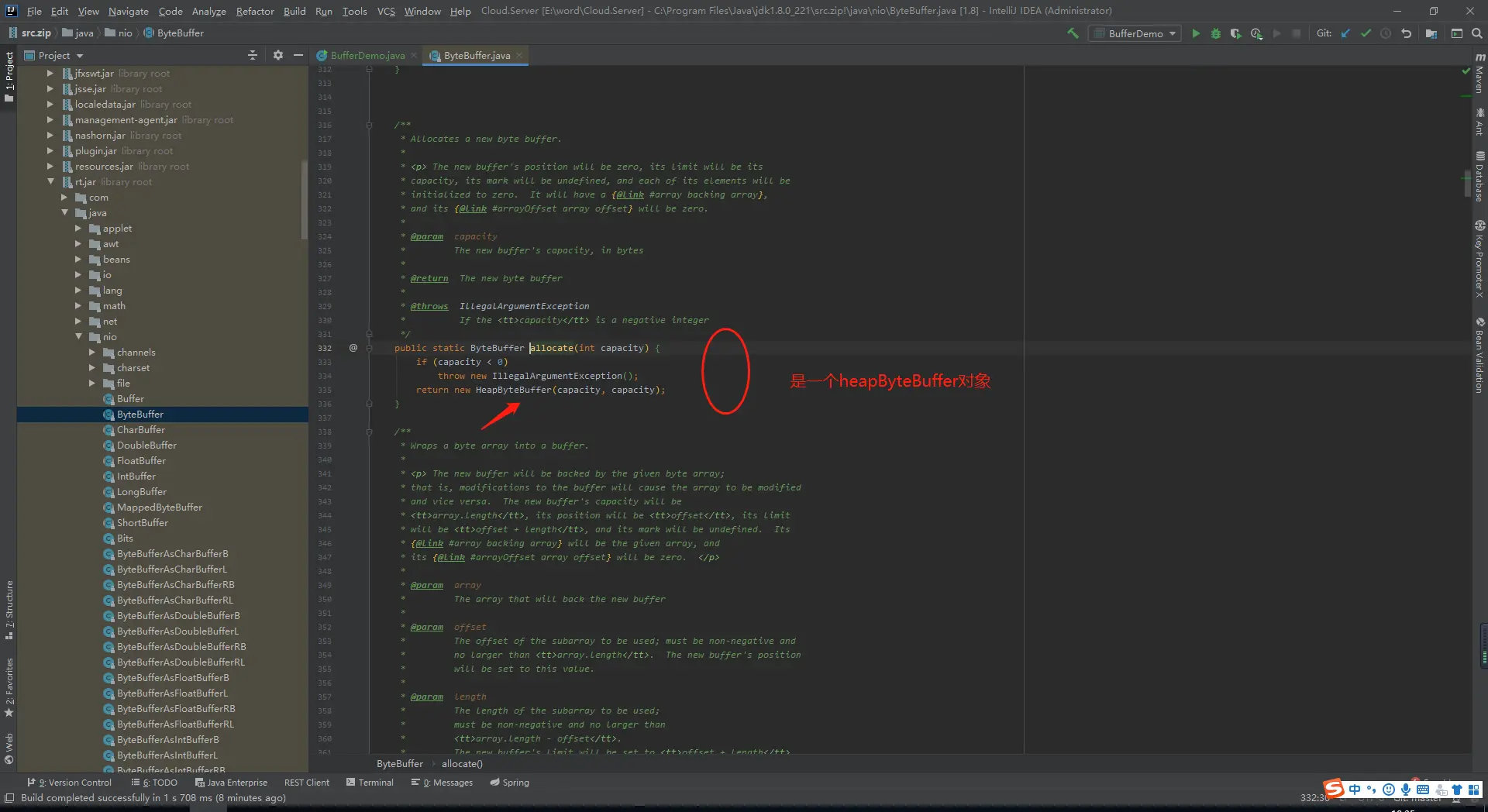Select ByteBufferAsCharBufferB in tree
Image resolution: width=1488 pixels, height=812 pixels.
172,554
